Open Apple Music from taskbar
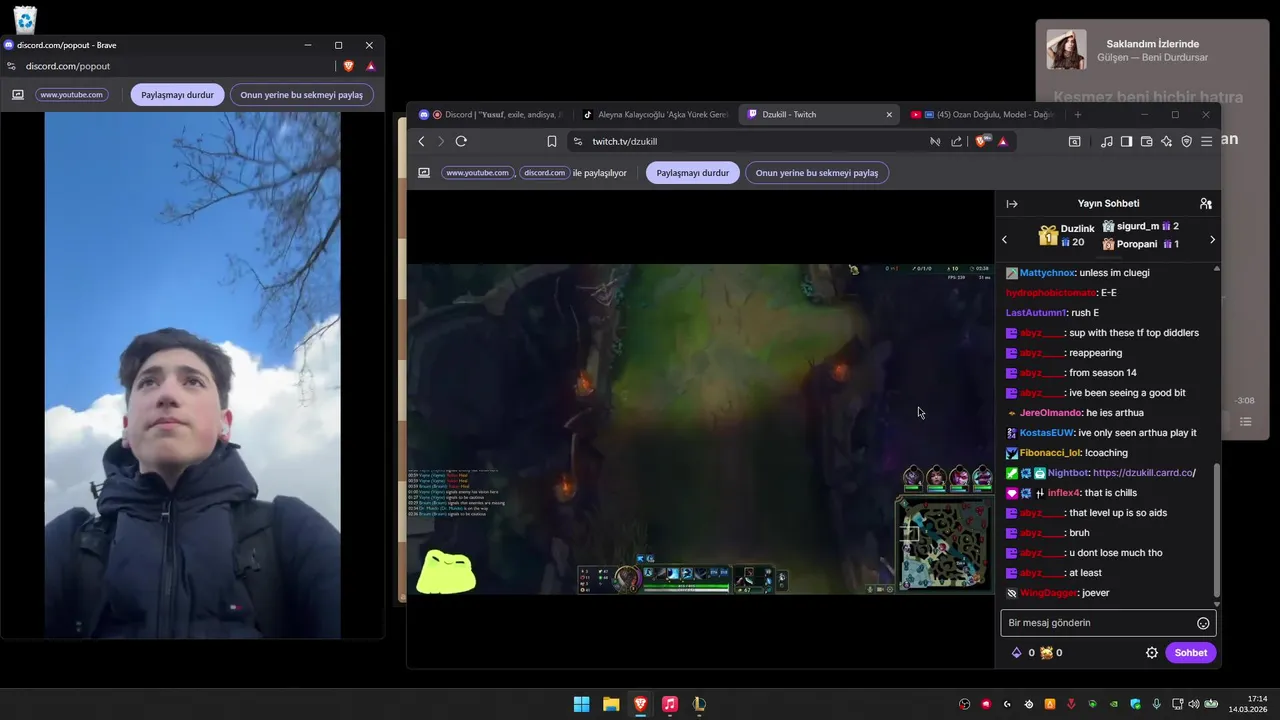The width and height of the screenshot is (1280, 720). click(x=670, y=704)
